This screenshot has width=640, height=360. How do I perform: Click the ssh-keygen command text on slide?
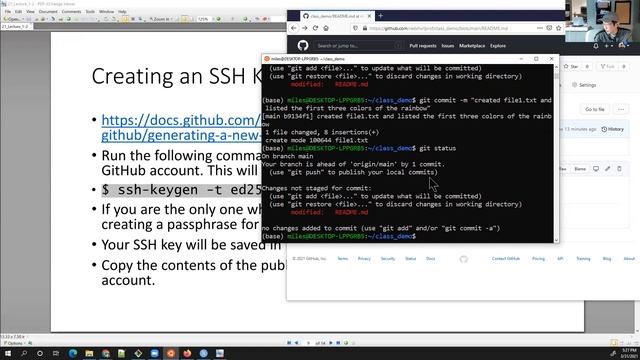pos(182,190)
